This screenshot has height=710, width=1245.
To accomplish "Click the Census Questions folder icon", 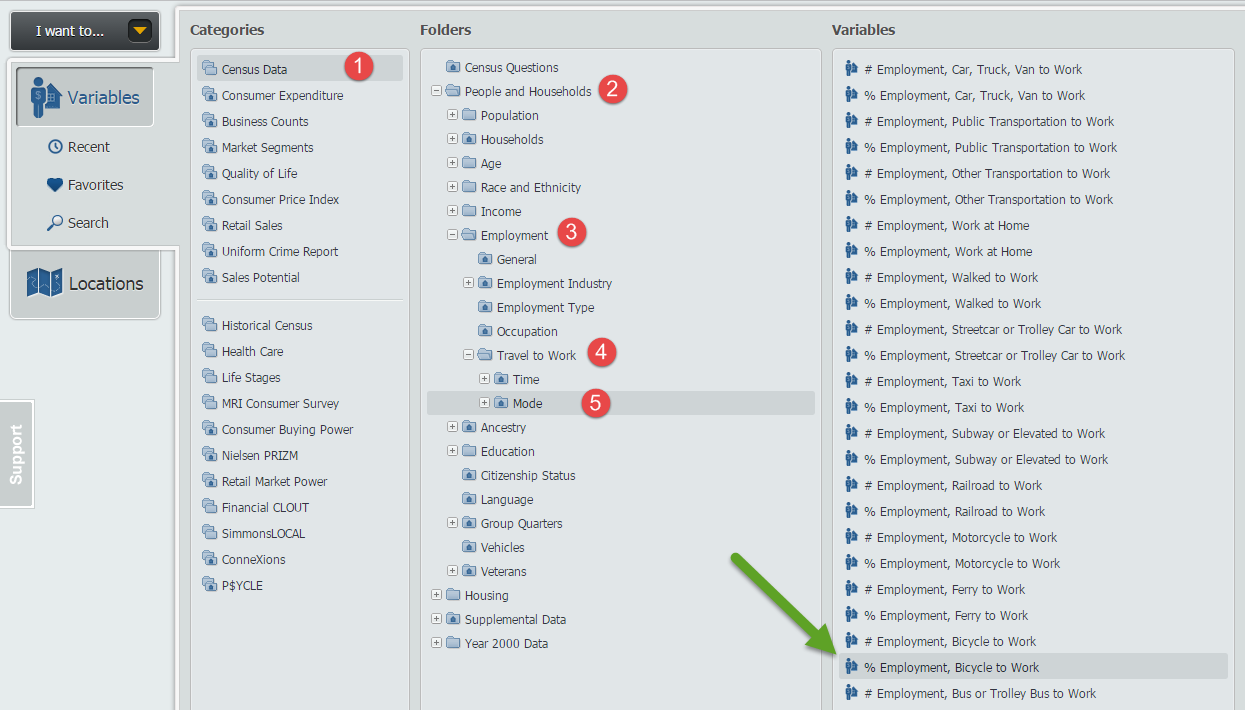I will 452,67.
